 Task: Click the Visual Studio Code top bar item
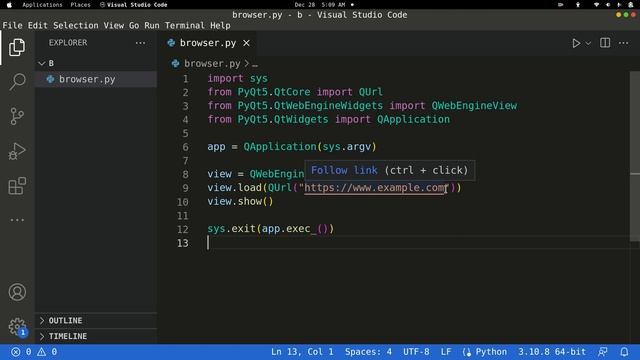[x=133, y=5]
